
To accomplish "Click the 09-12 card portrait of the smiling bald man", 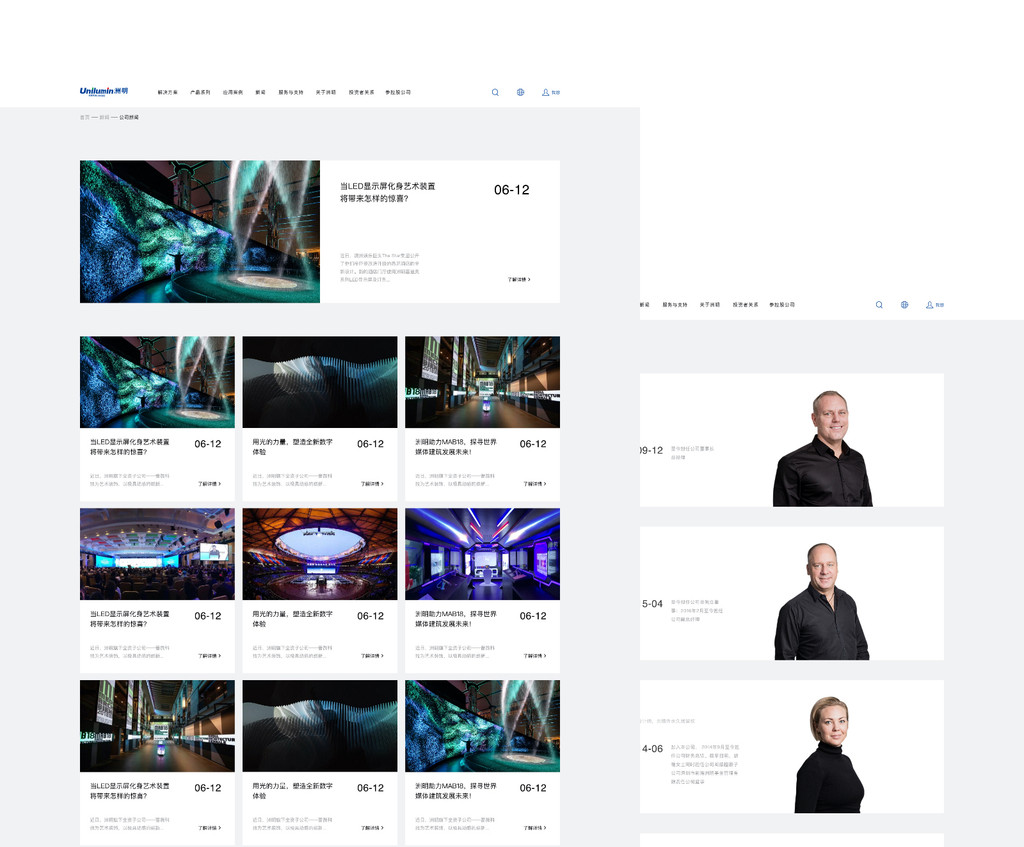I will click(x=823, y=448).
